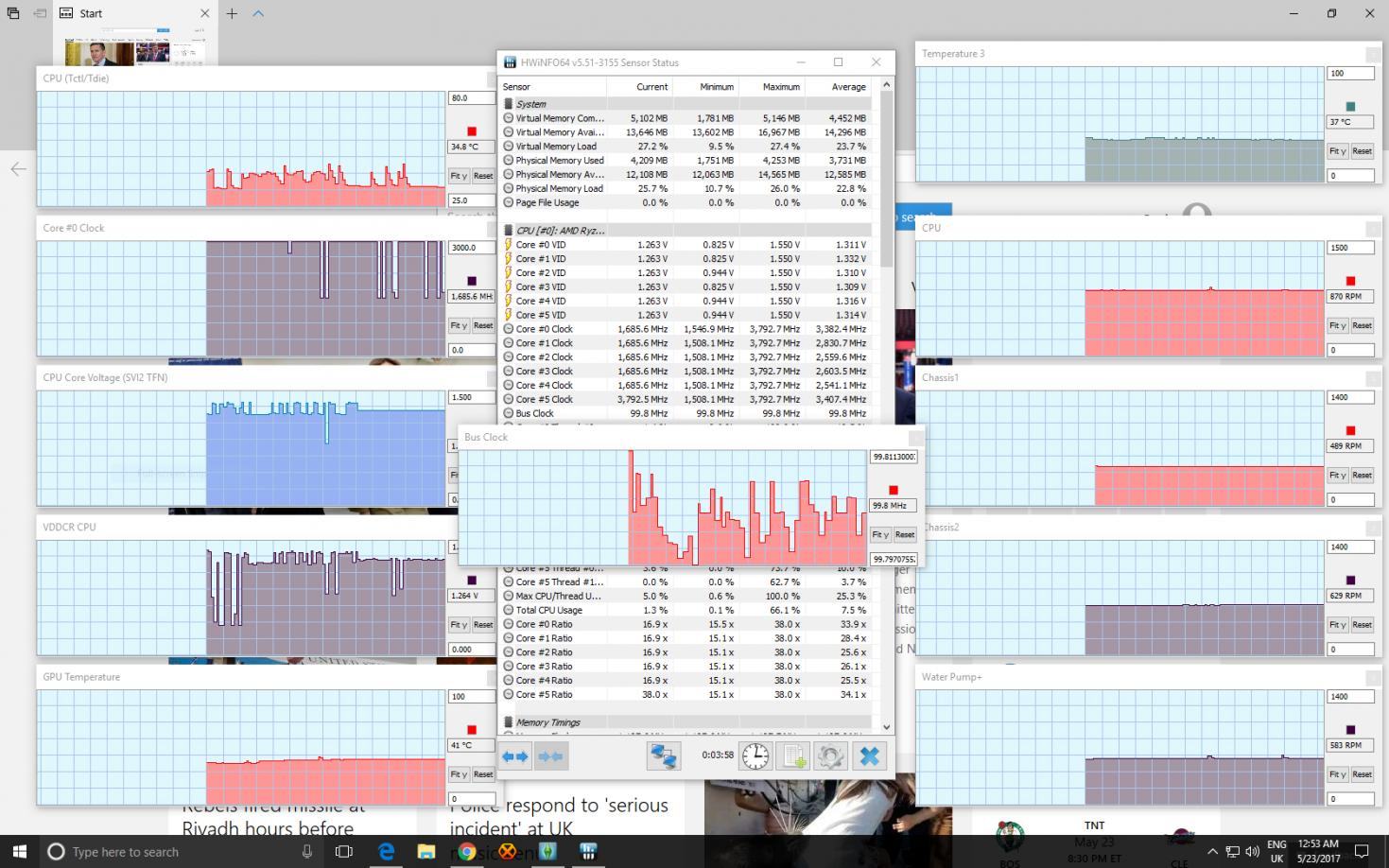1389x868 pixels.
Task: Click the Average column header
Action: point(838,86)
